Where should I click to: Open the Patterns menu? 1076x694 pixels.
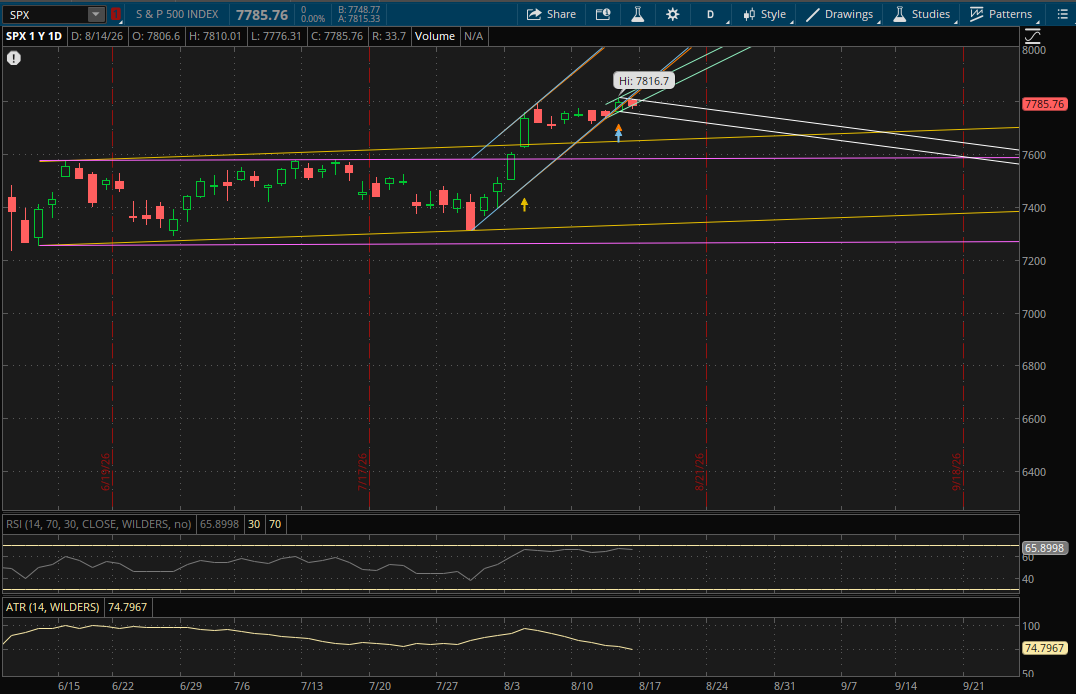[1001, 14]
